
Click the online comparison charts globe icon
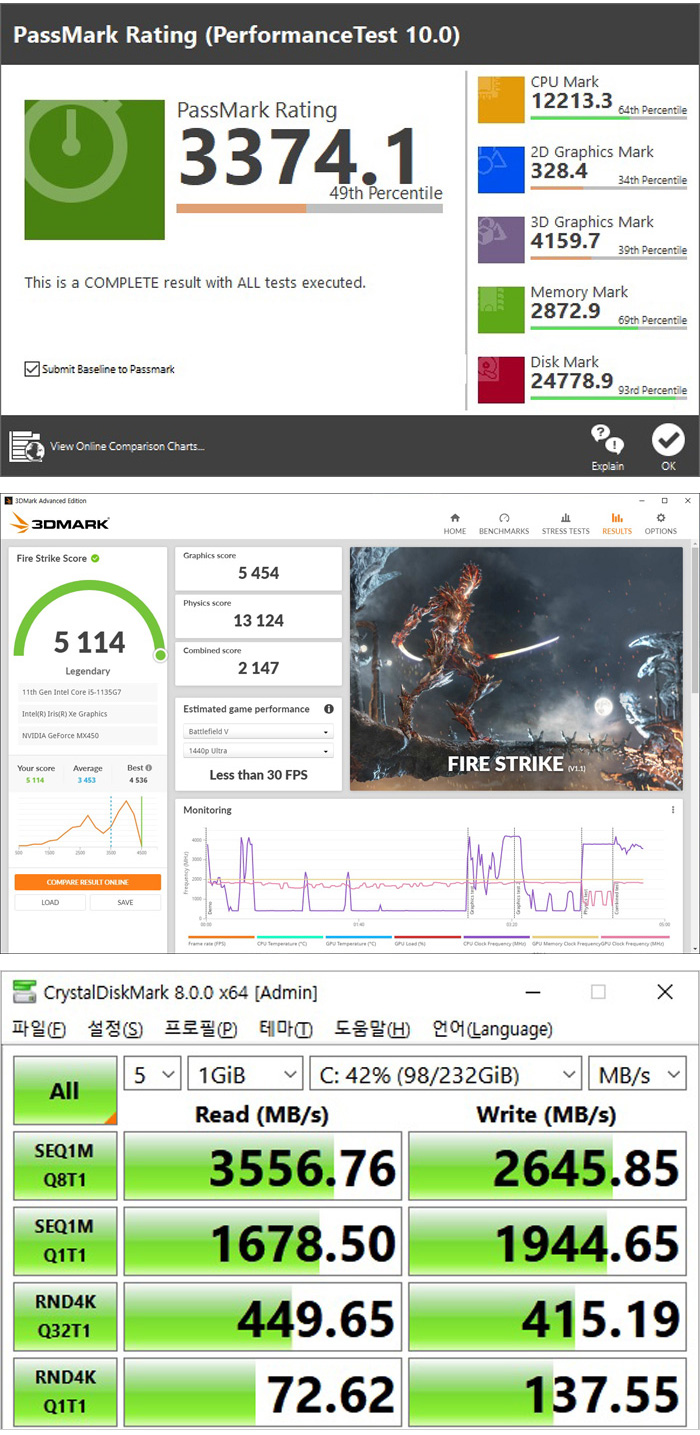point(27,446)
